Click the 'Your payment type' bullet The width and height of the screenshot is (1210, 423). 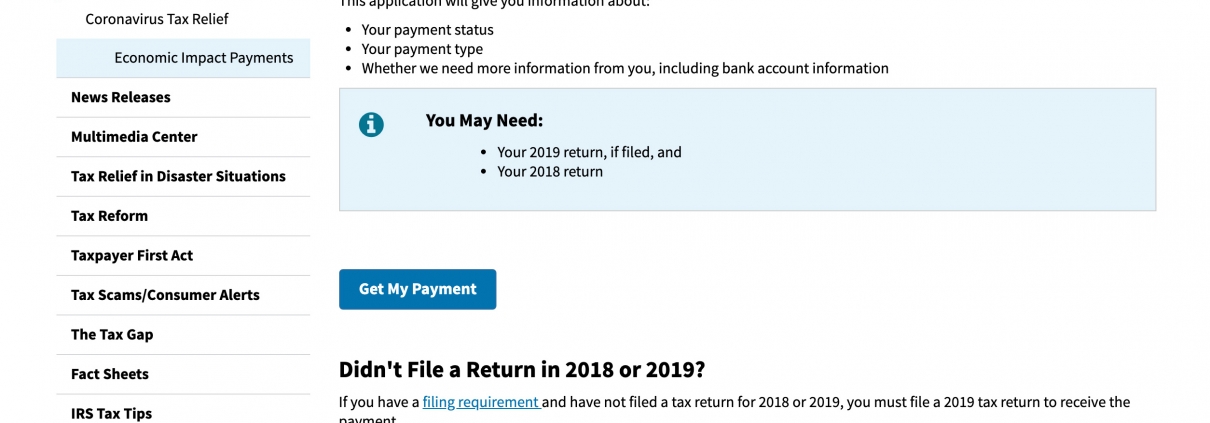[x=422, y=49]
